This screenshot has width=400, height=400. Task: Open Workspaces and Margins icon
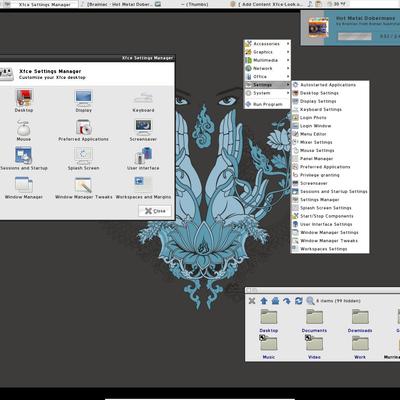coord(143,188)
